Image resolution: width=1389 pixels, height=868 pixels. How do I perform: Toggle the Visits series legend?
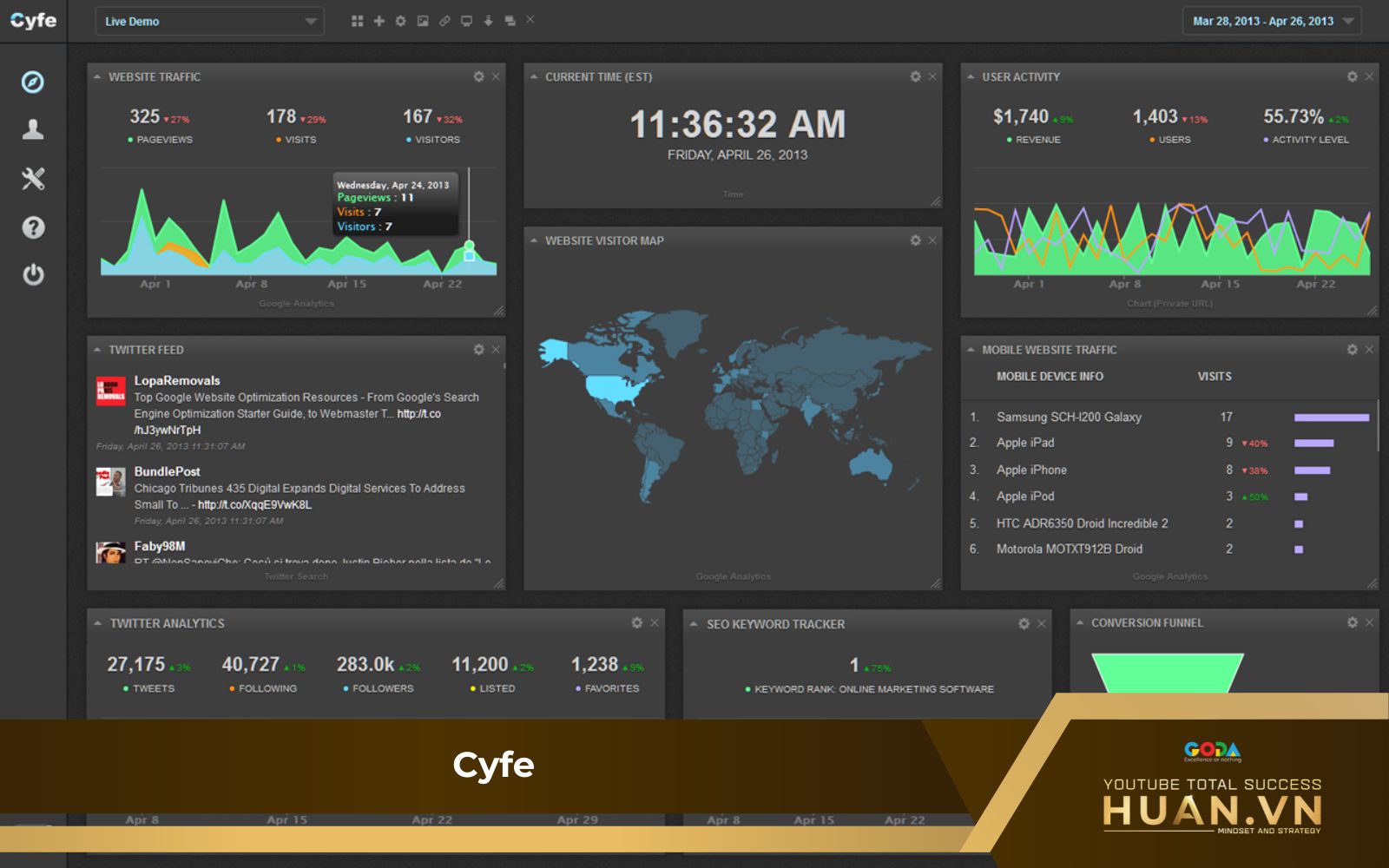click(296, 140)
